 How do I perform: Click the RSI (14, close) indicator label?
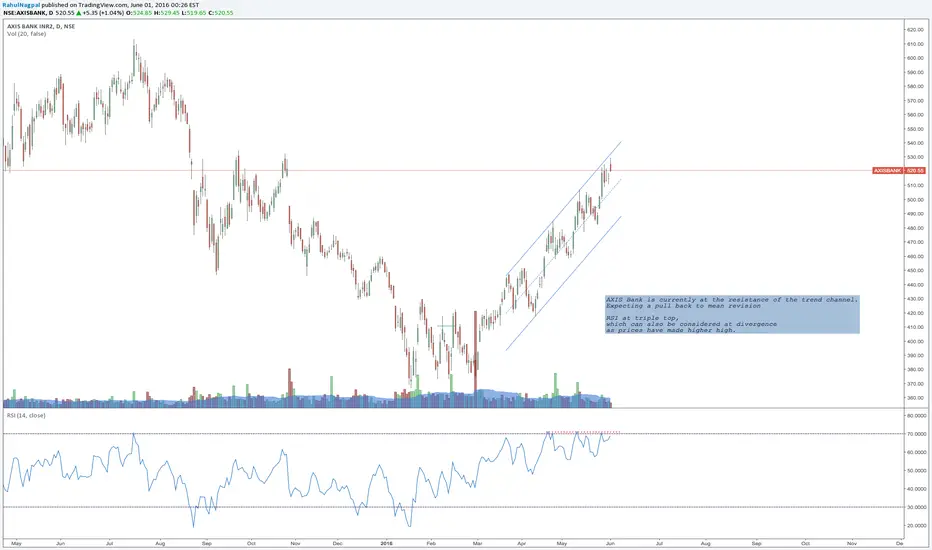(26, 415)
